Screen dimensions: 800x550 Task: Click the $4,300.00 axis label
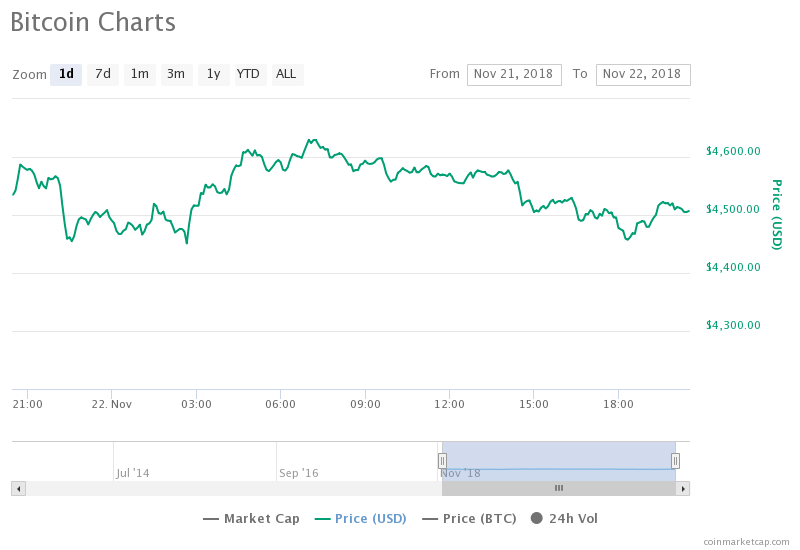[733, 325]
